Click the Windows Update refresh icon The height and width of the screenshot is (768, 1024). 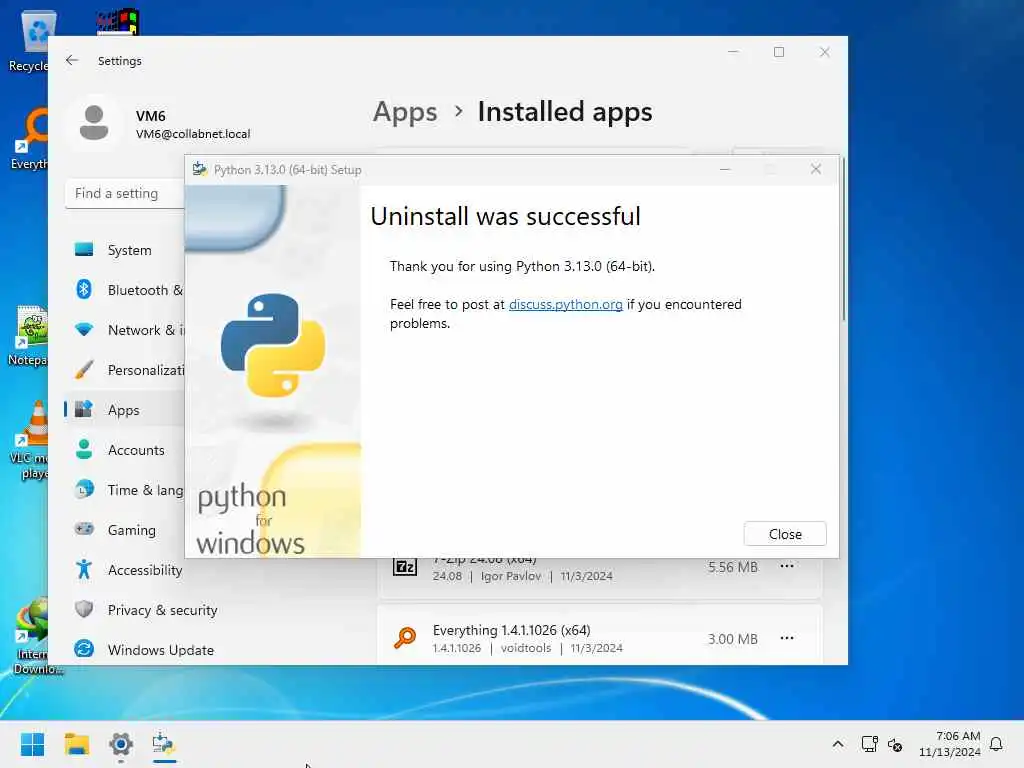pos(84,649)
